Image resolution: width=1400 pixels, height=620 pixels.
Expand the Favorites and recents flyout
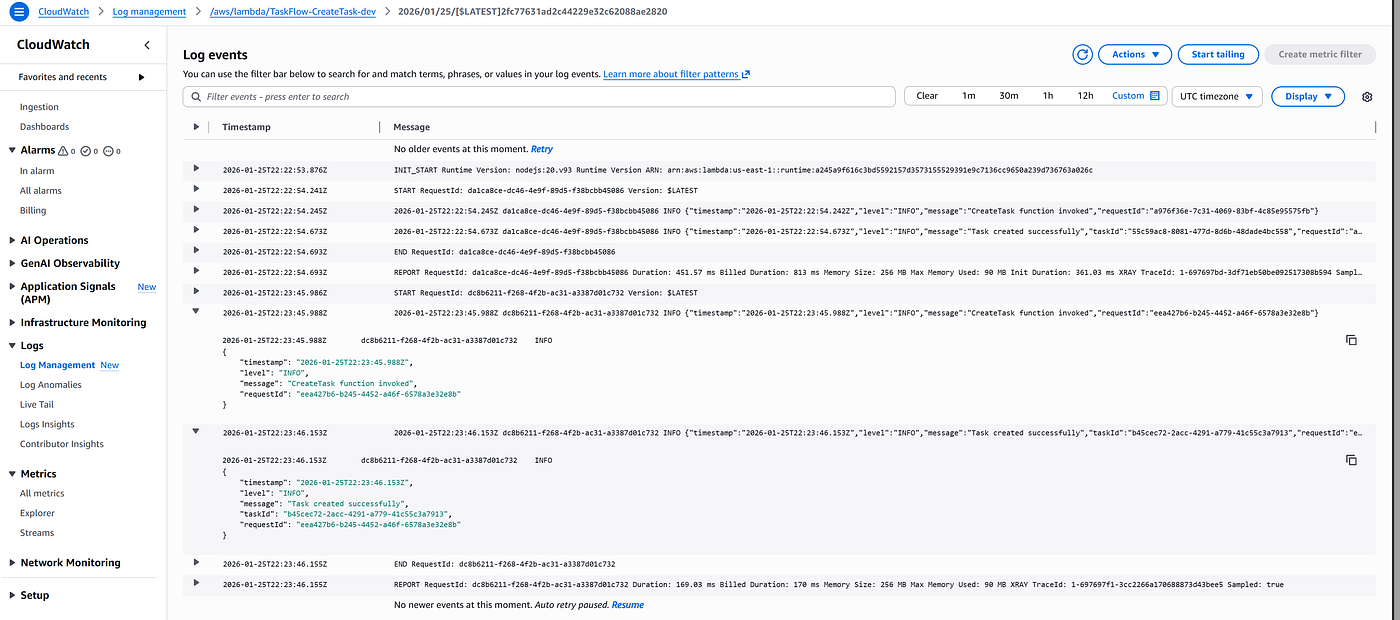point(141,77)
